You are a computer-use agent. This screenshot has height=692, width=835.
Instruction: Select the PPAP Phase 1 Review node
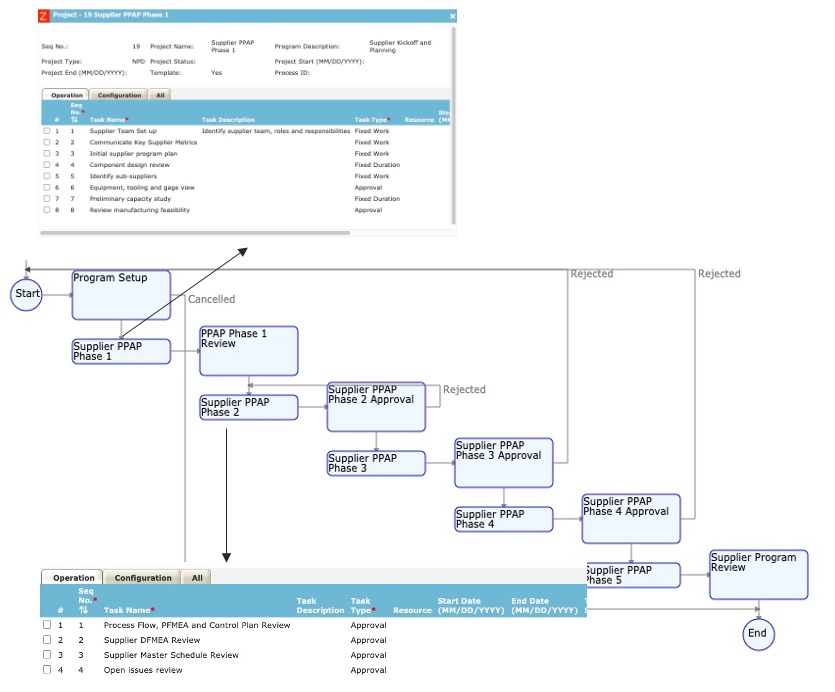247,351
